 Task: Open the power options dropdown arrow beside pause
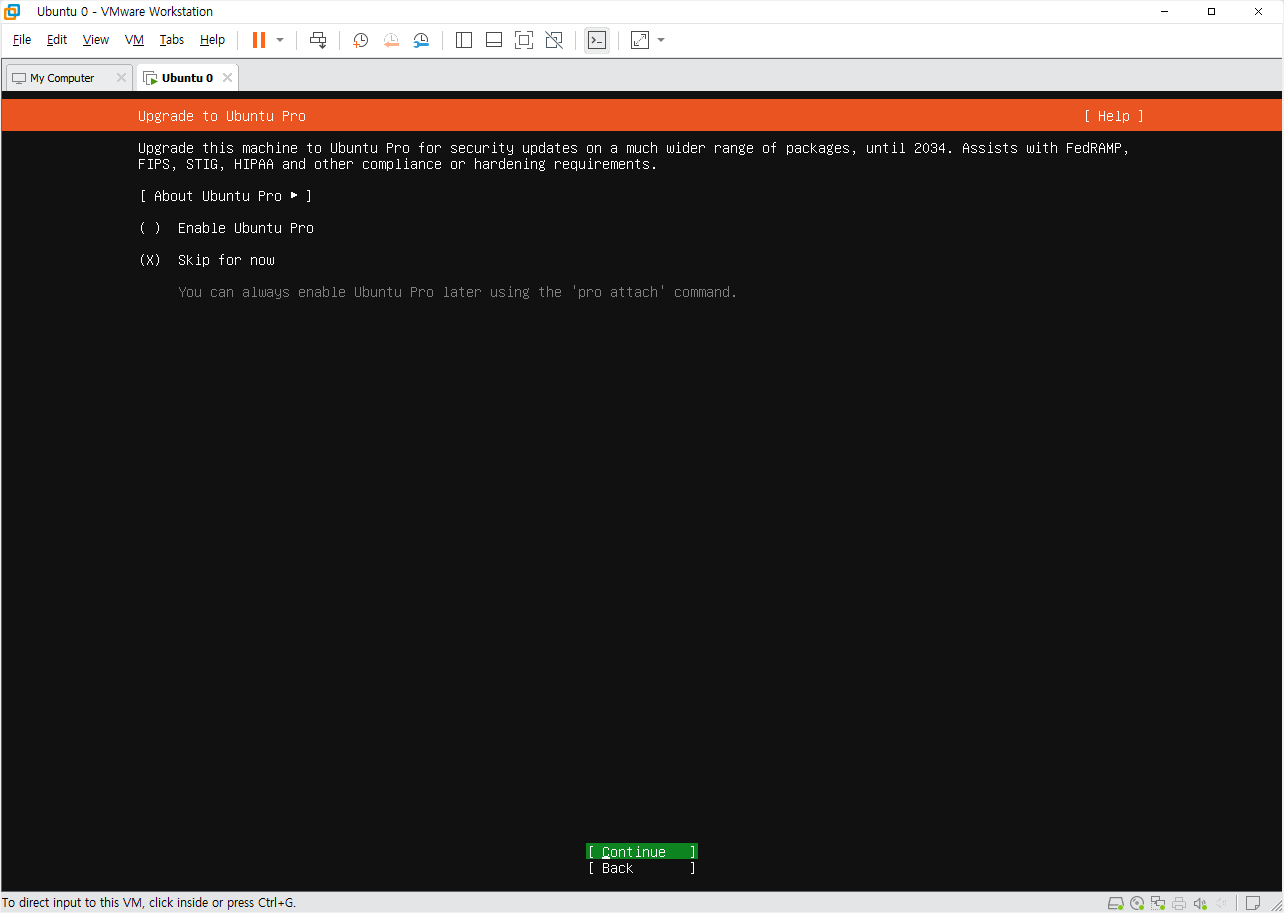(x=280, y=40)
